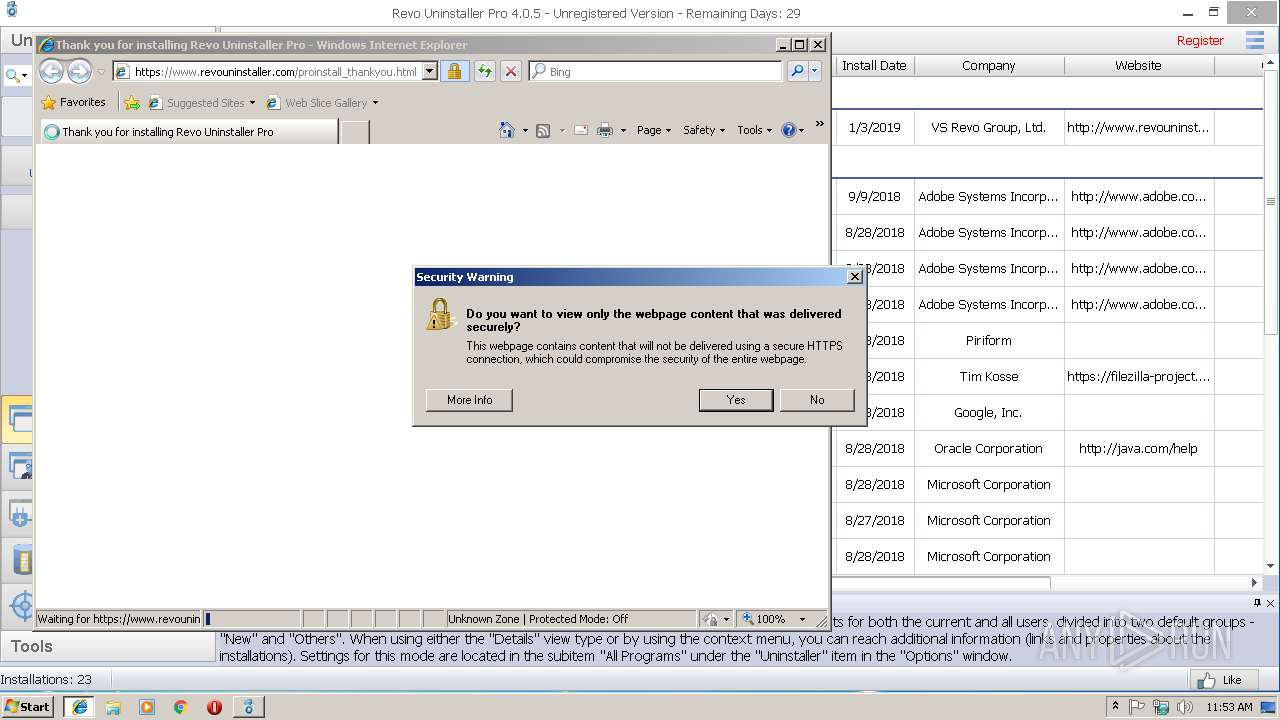This screenshot has width=1280, height=720.
Task: Open the Revo Uninstaller hamburger menu
Action: 1255,40
